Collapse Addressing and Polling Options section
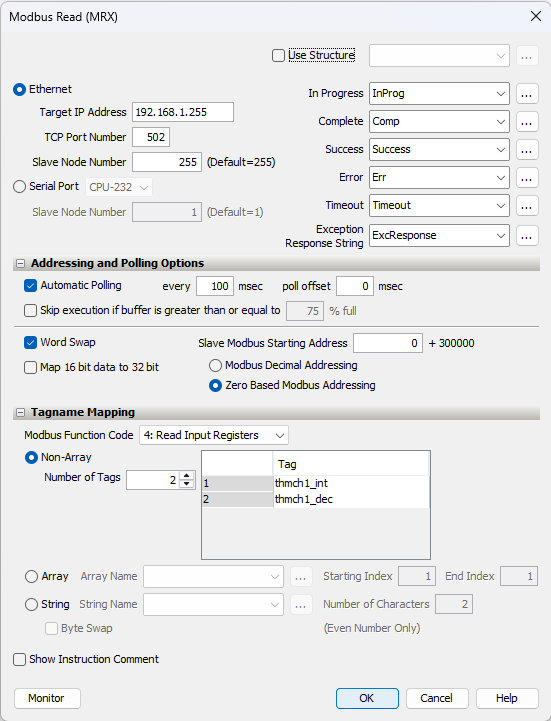The image size is (551, 721). tap(20, 264)
